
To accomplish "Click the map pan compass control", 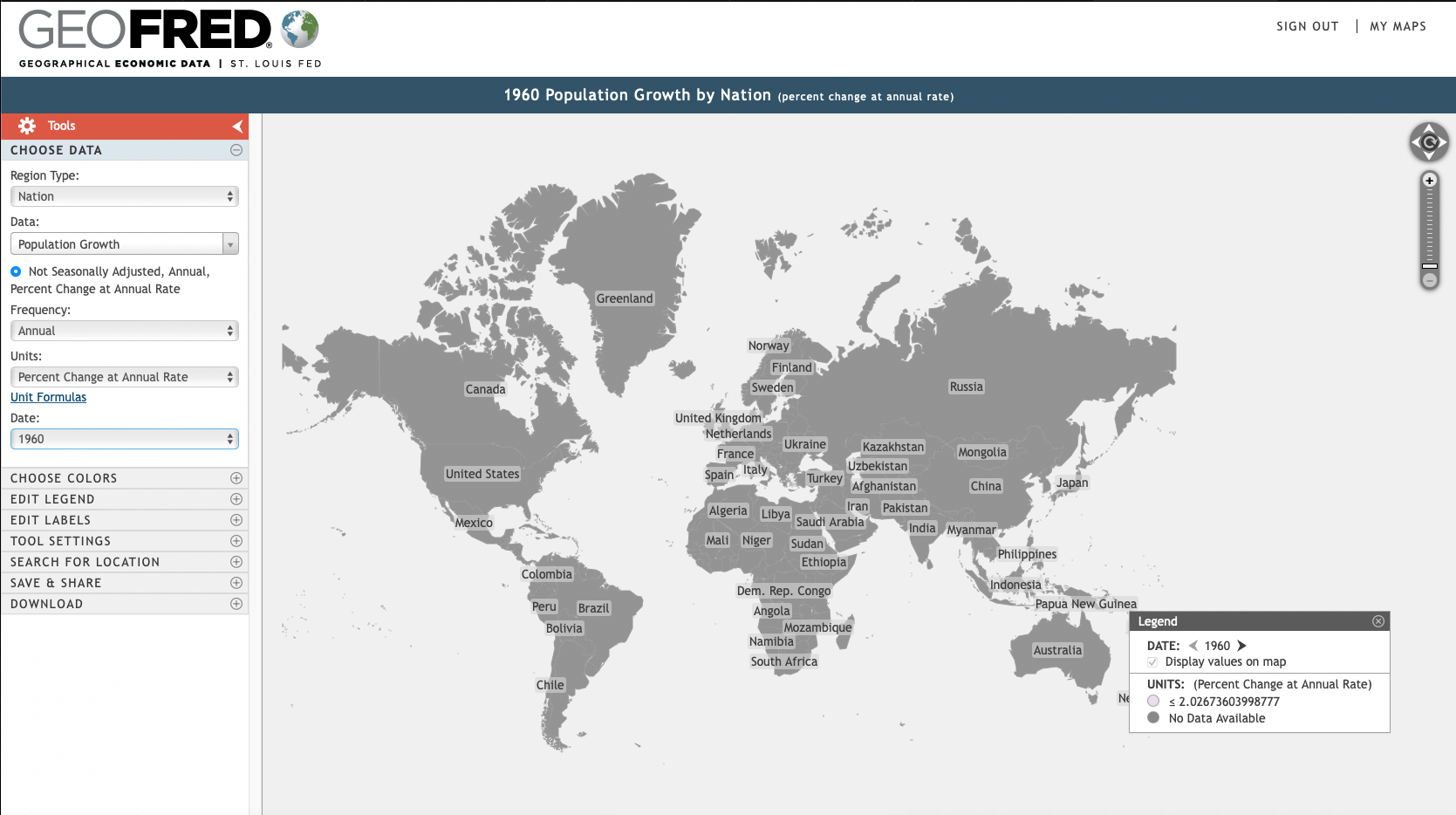I will coord(1429,142).
